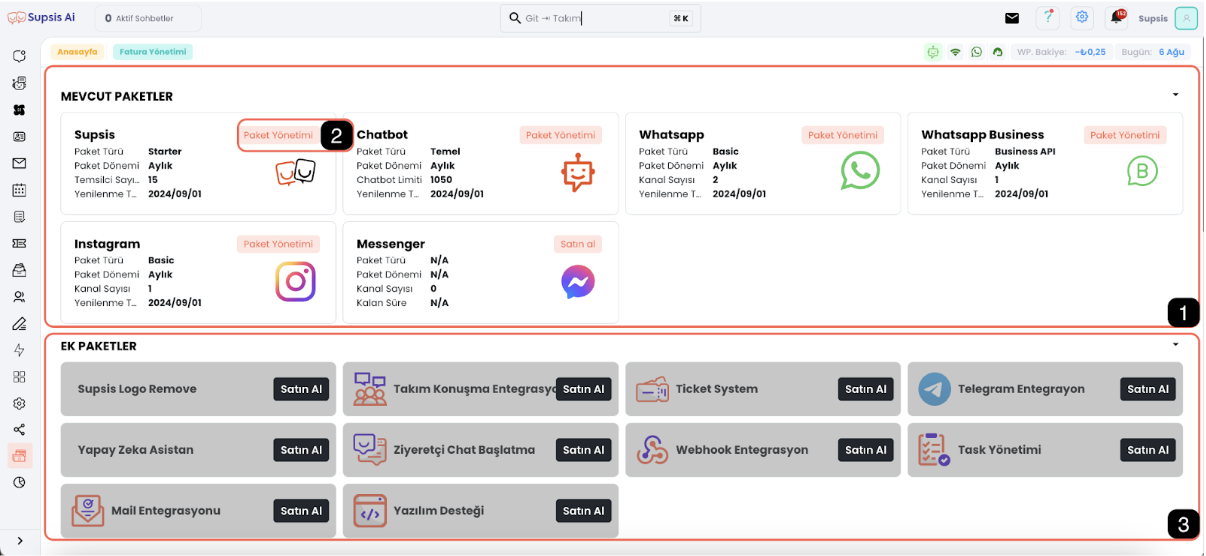Open the blue gear settings in the top bar

point(1082,18)
